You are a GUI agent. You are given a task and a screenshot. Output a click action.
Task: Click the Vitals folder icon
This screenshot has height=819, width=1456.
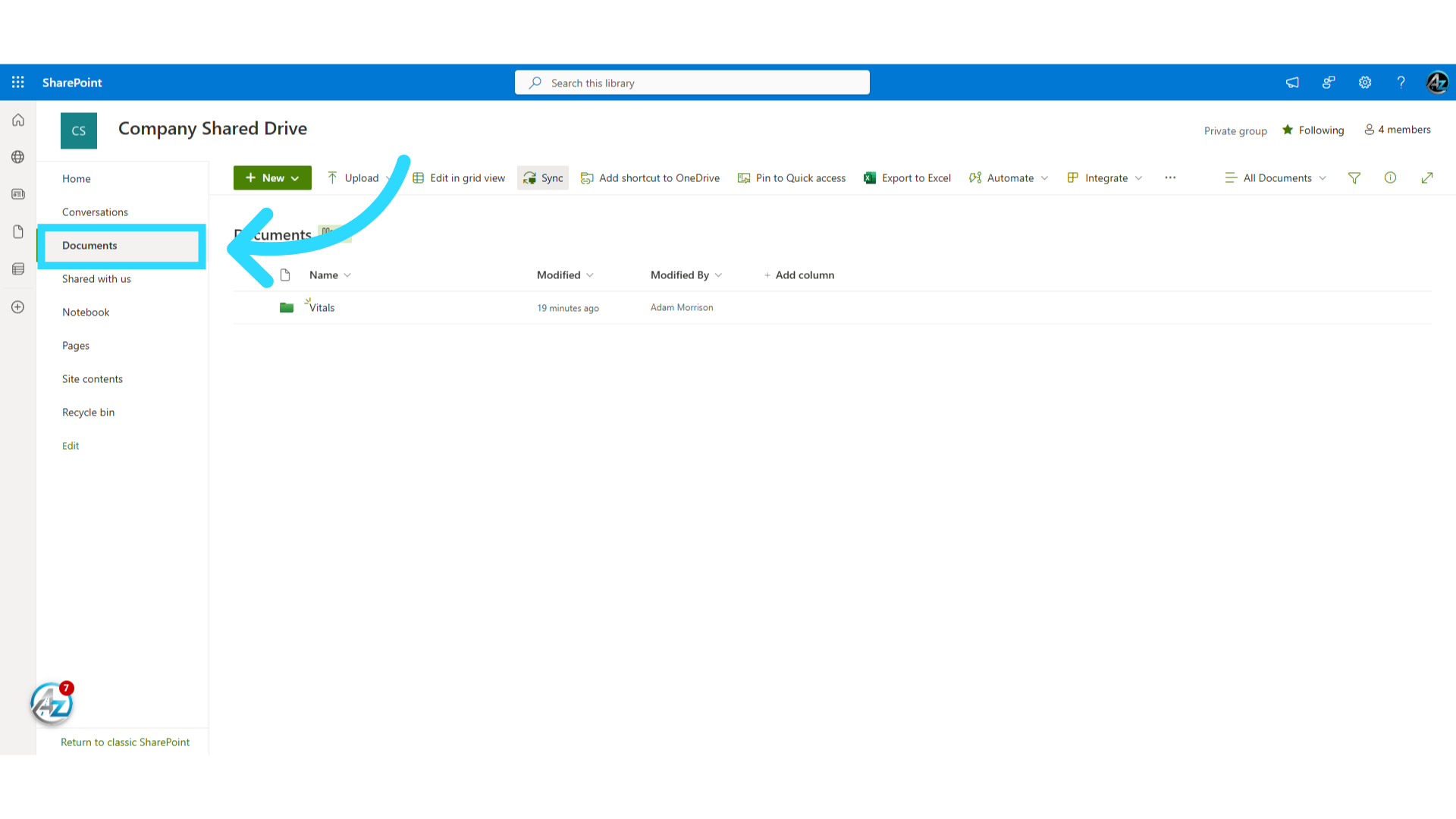[287, 308]
